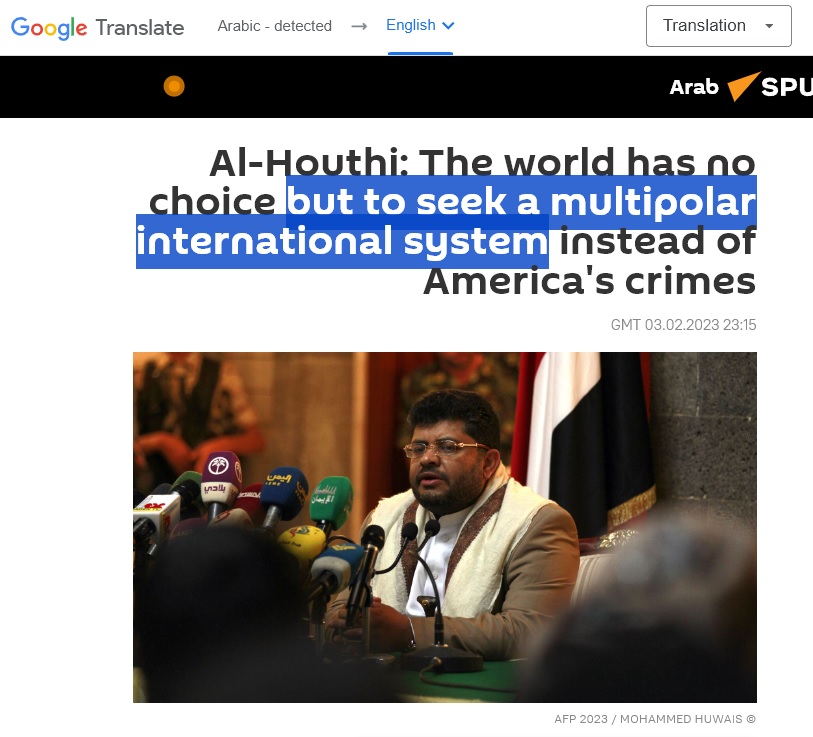Open the English target language dropdown
The height and width of the screenshot is (737, 813).
pos(420,25)
